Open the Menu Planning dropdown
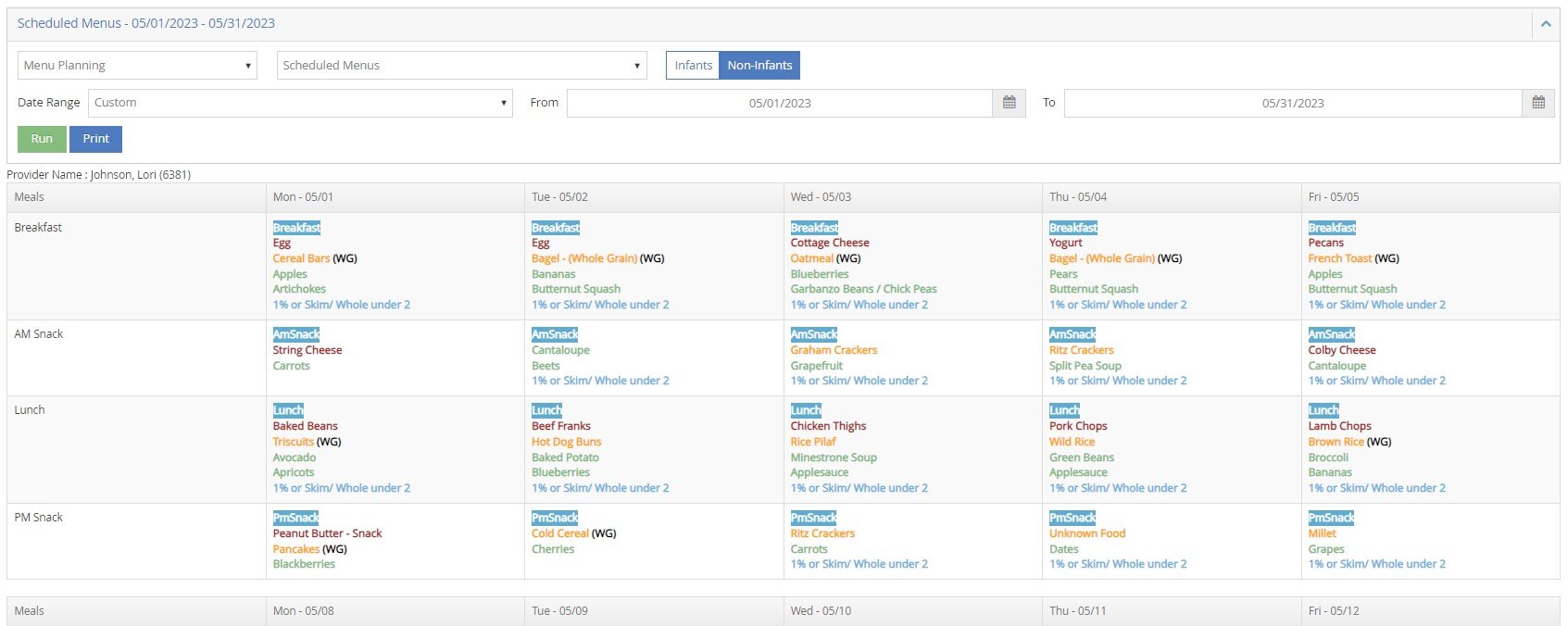Viewport: 1568px width, 626px height. 137,66
